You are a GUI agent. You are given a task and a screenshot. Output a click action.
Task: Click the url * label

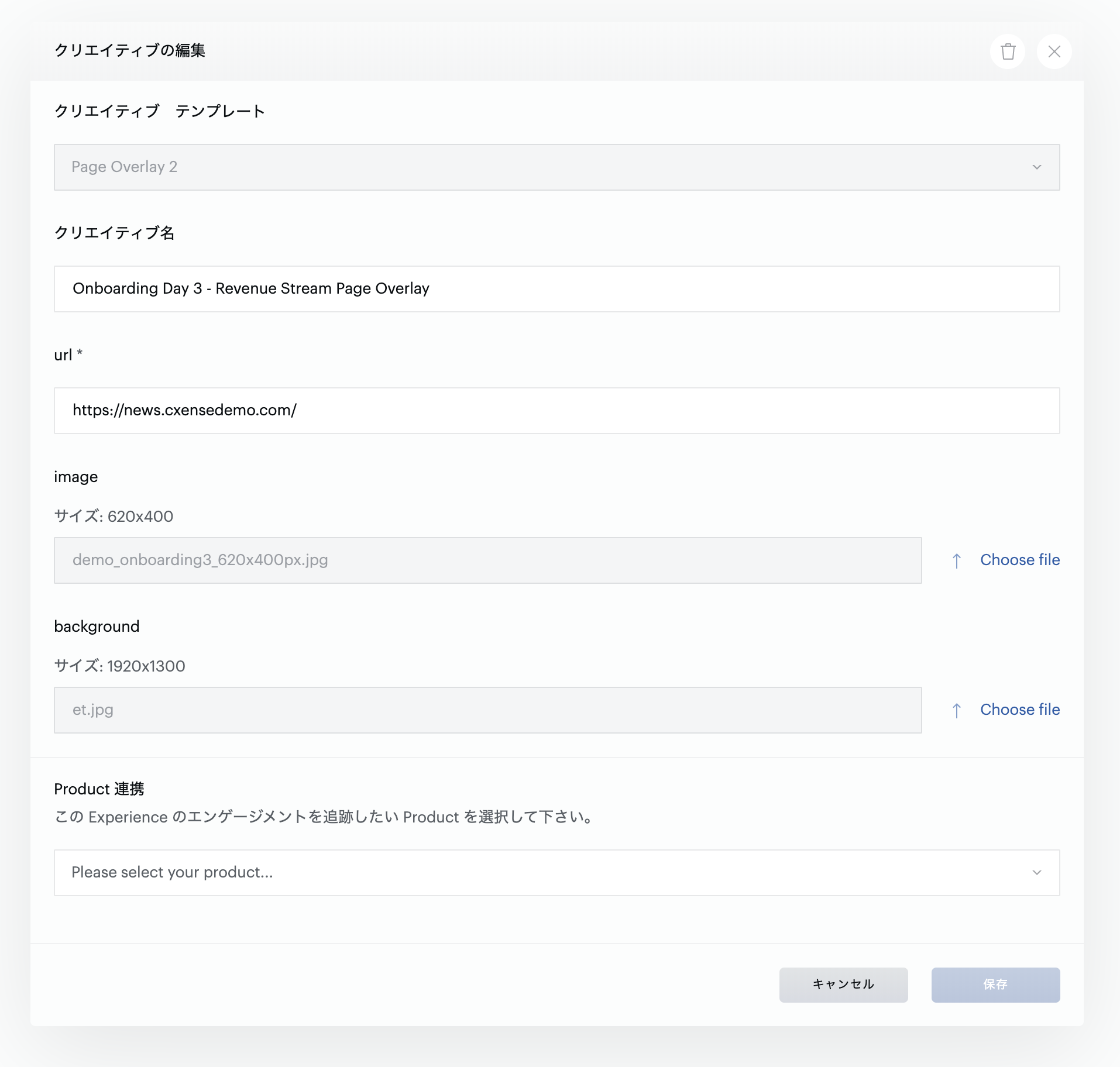(x=68, y=355)
